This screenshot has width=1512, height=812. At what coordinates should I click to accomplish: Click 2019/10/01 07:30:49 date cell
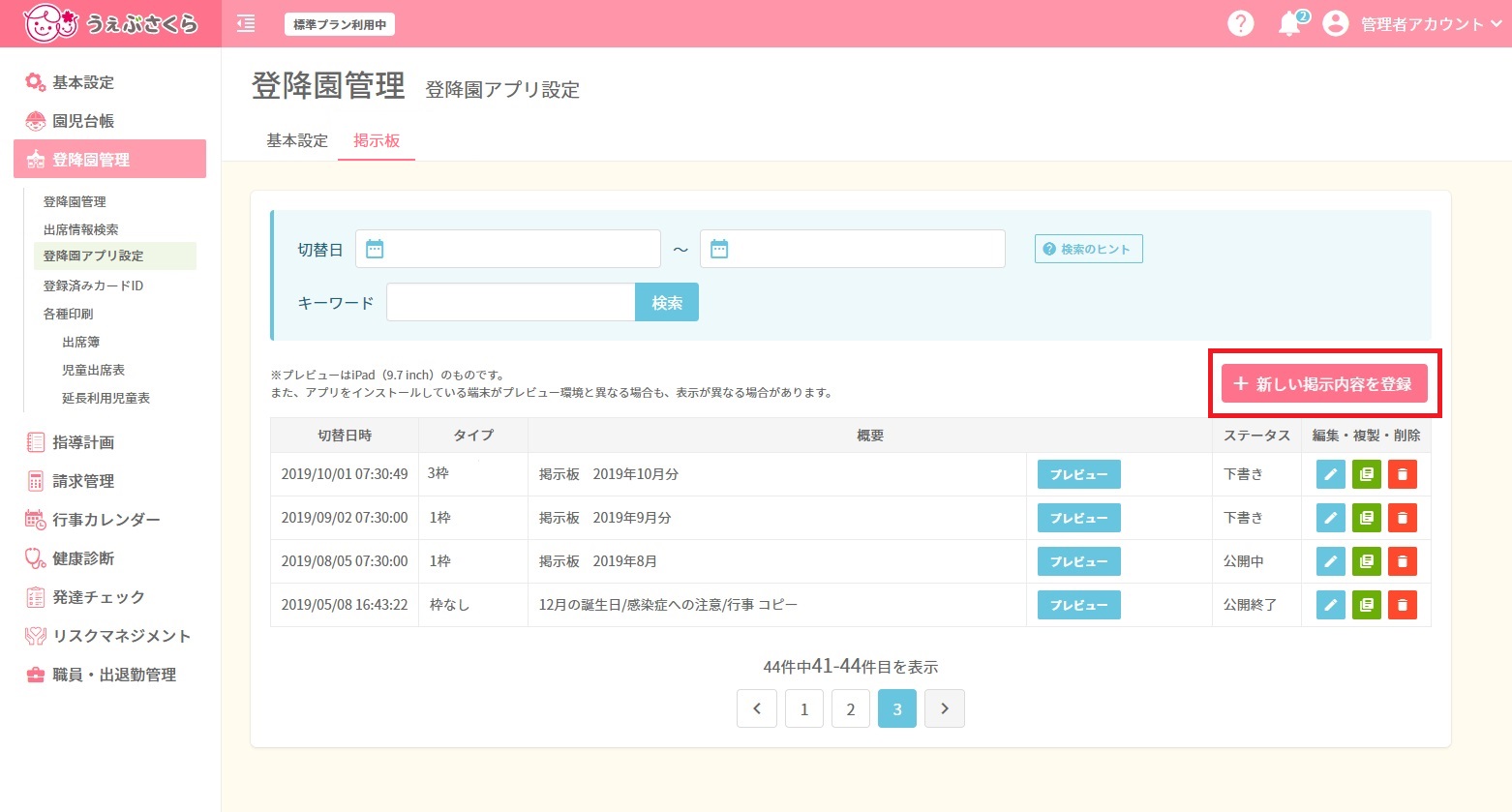pyautogui.click(x=345, y=474)
